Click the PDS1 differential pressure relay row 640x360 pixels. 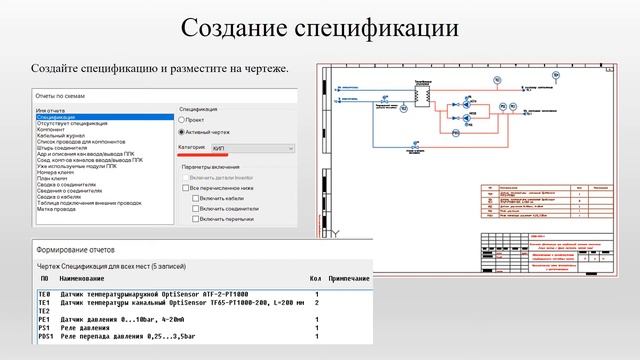click(205, 337)
